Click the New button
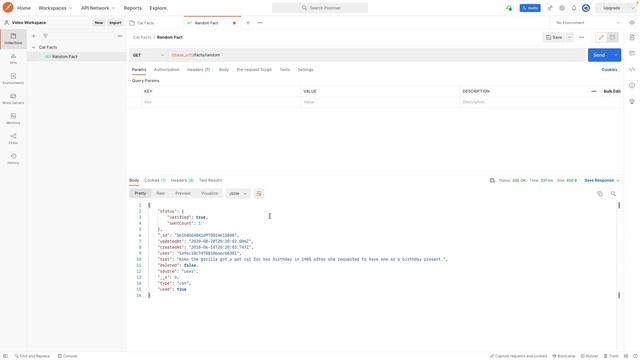640x360 pixels. coord(99,23)
